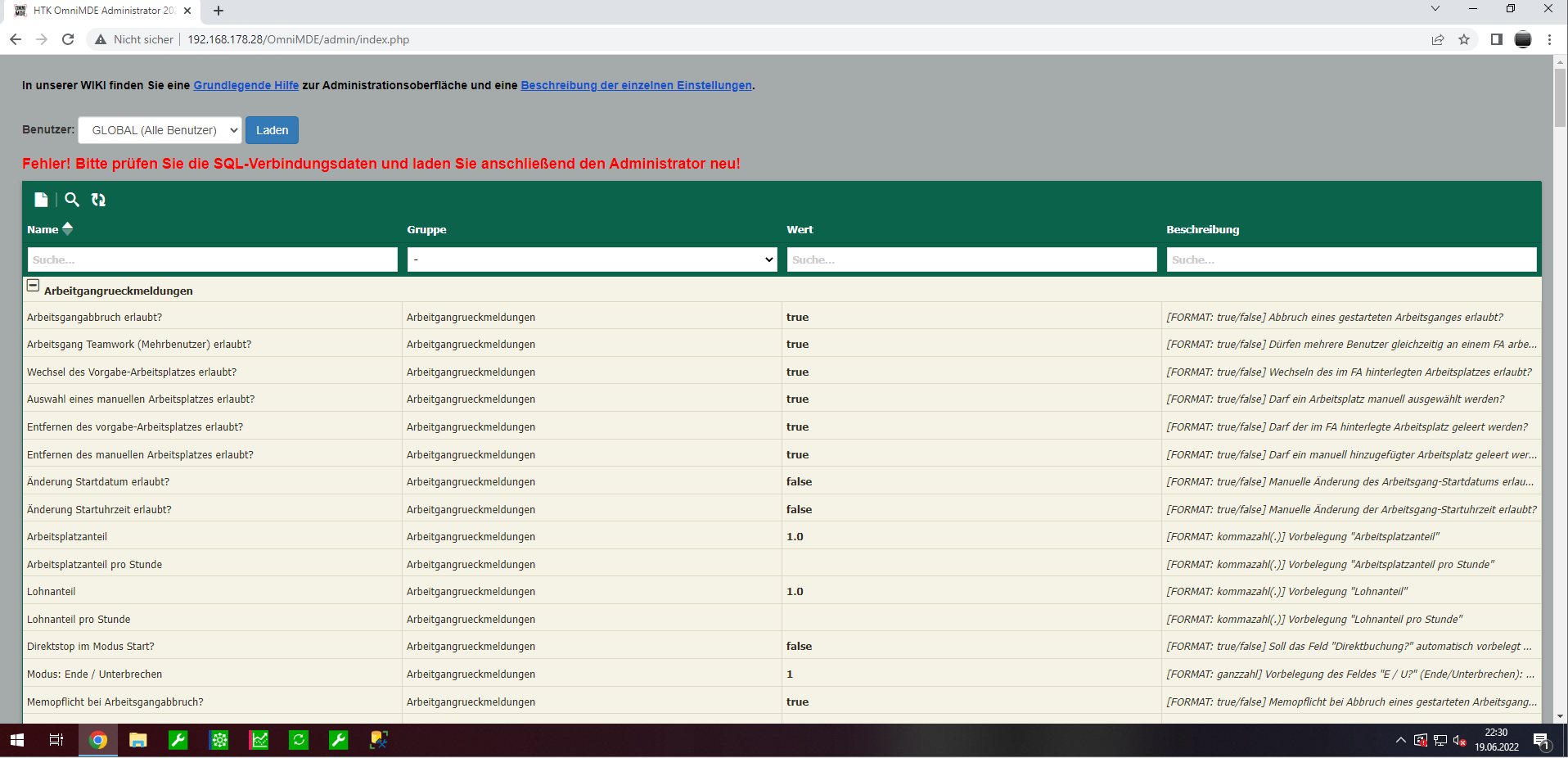
Task: Sort the table by the Name column arrows
Action: pyautogui.click(x=68, y=229)
